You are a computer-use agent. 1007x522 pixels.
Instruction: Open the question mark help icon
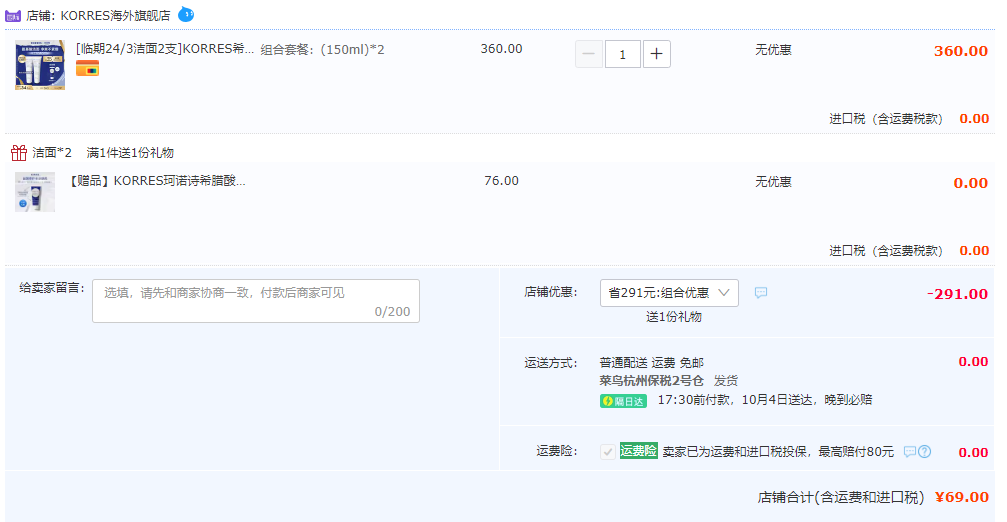click(924, 451)
